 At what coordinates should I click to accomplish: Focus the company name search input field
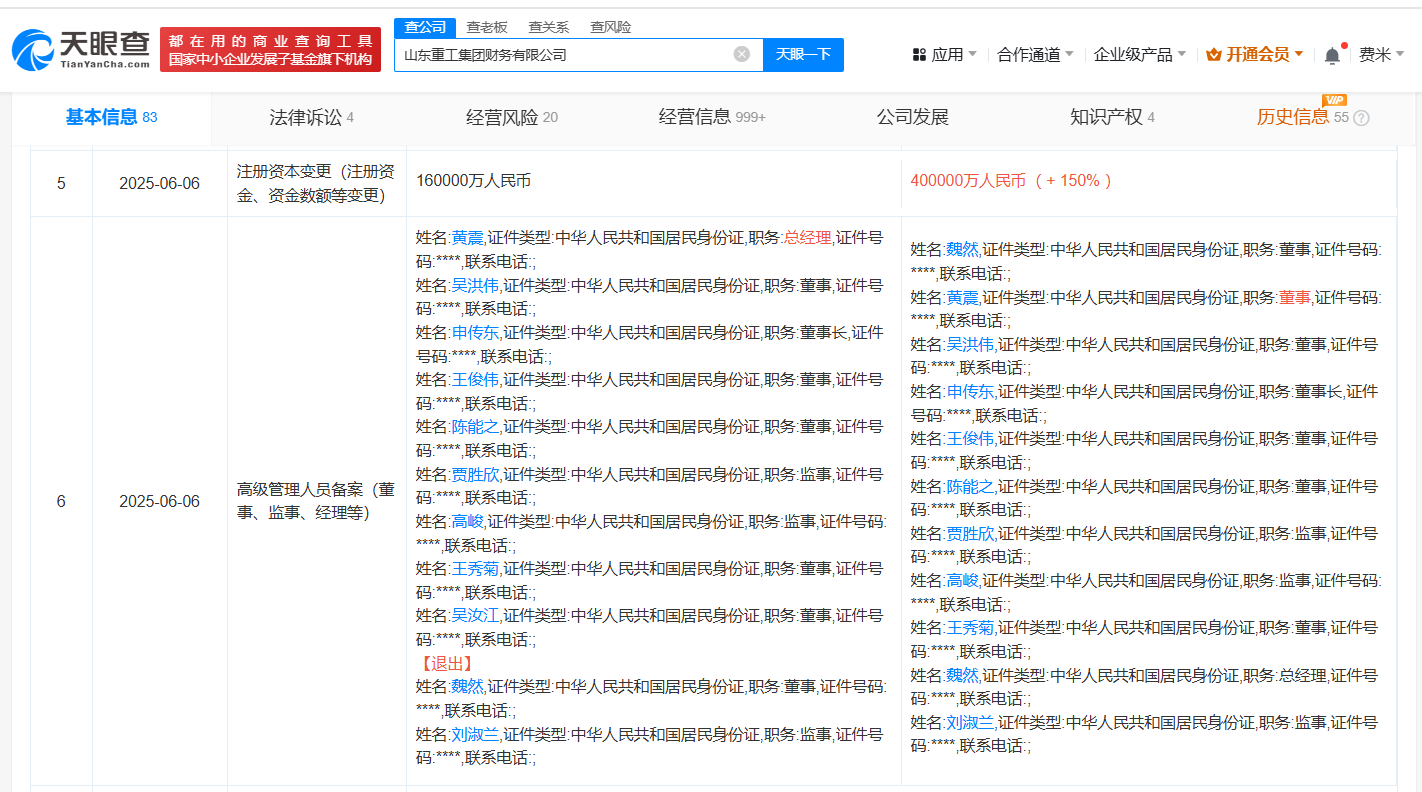click(560, 54)
